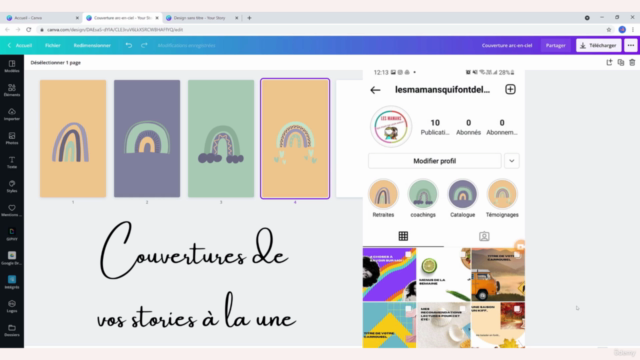Expand the suggested profiles chevron dropdown

pyautogui.click(x=511, y=161)
